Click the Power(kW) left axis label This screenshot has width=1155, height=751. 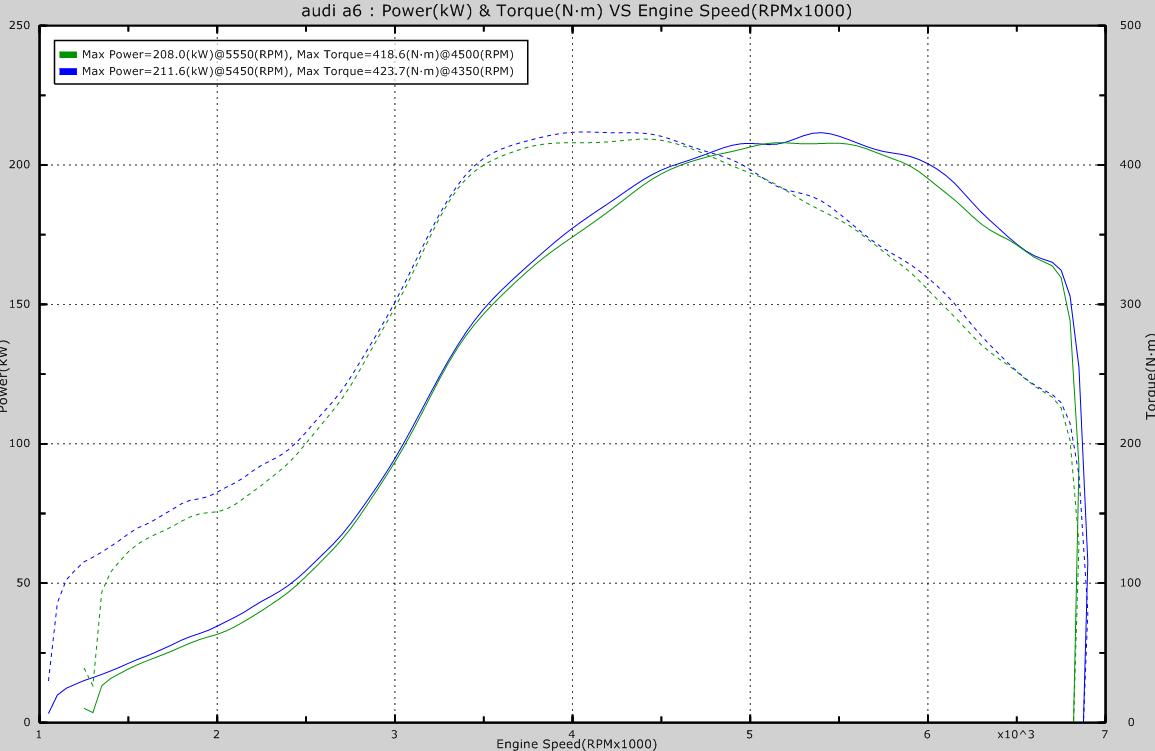4,376
